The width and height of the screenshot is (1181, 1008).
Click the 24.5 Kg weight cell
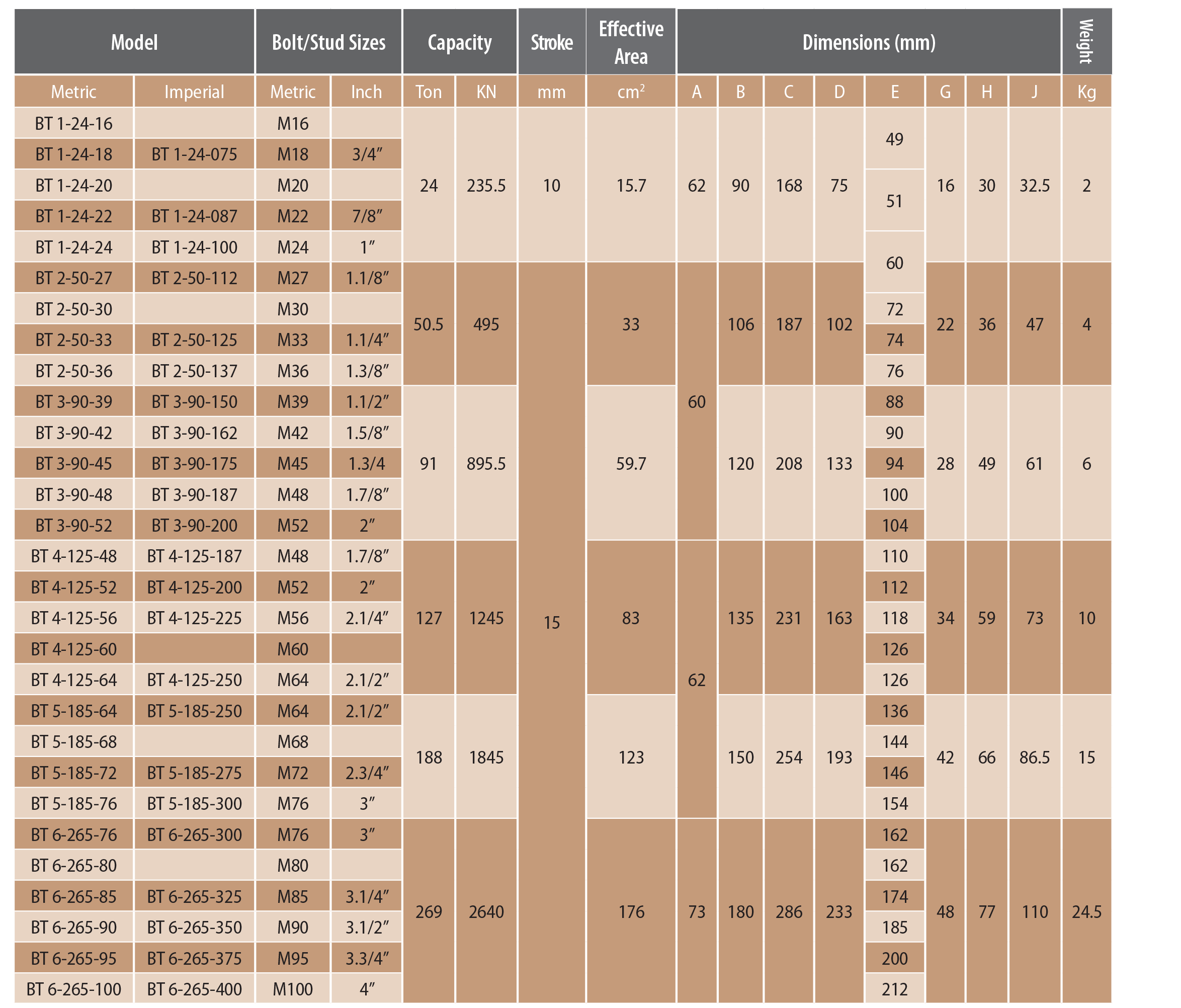[x=1086, y=911]
